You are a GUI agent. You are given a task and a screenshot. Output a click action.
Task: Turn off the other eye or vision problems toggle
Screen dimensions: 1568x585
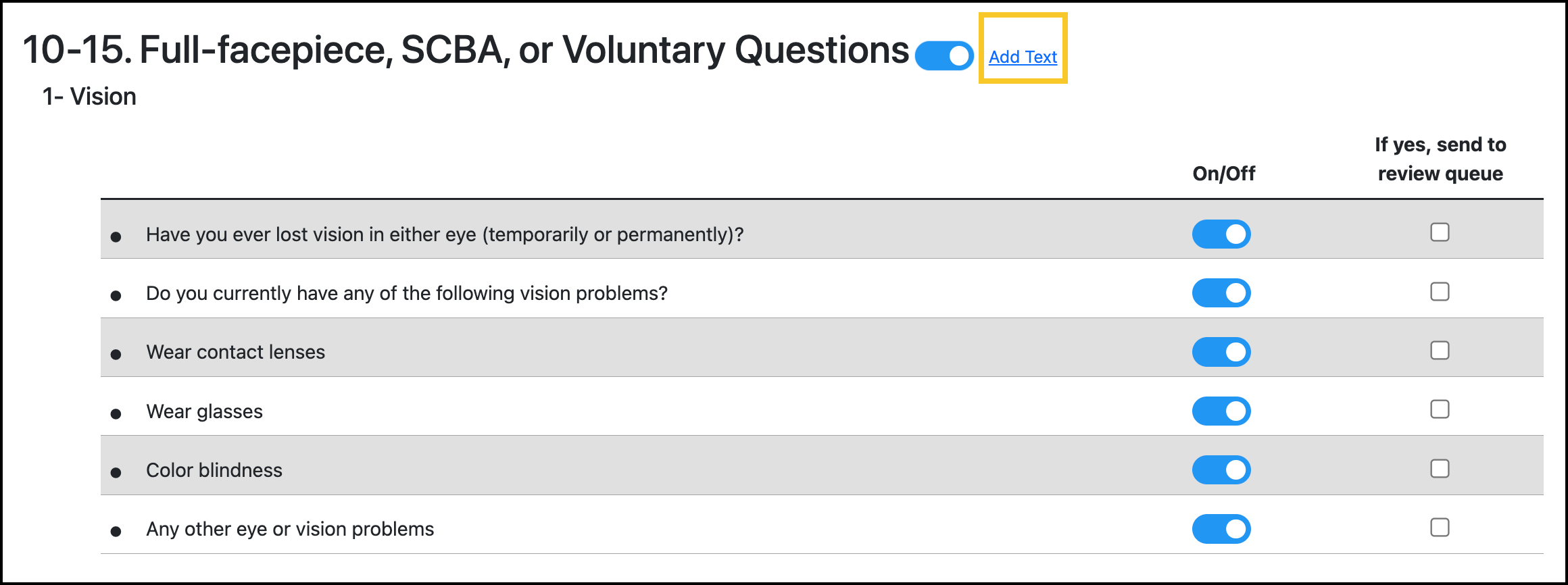(1221, 529)
